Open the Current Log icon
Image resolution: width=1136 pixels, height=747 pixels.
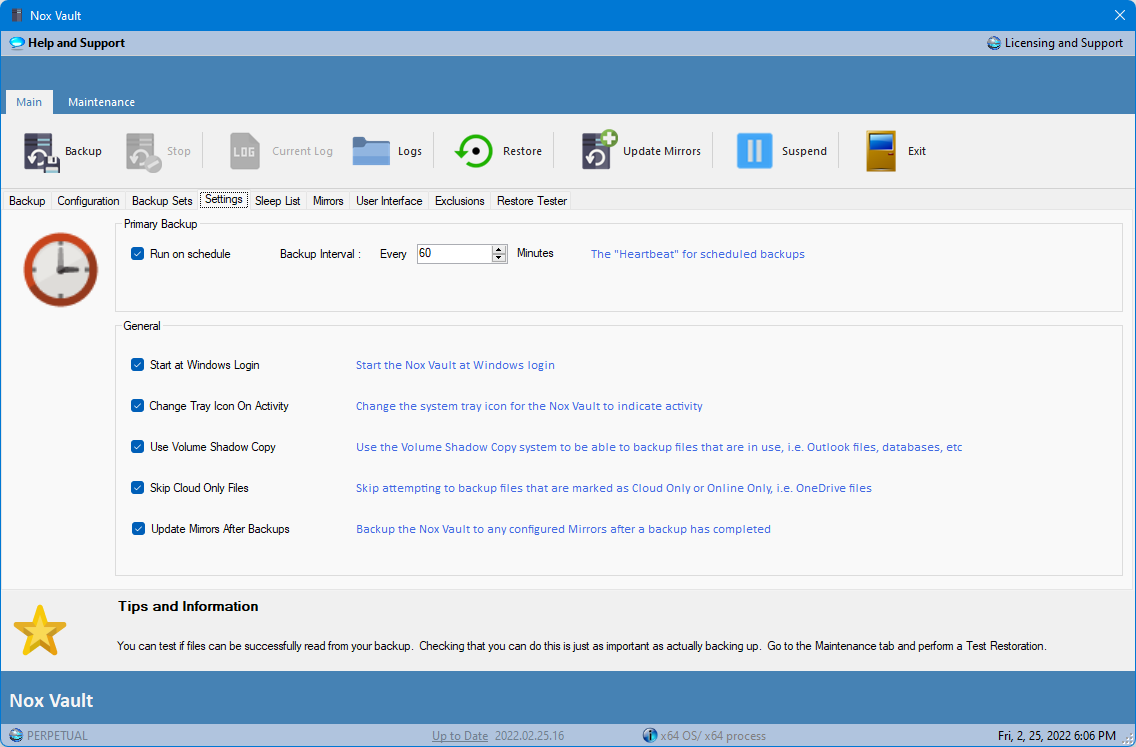click(245, 151)
